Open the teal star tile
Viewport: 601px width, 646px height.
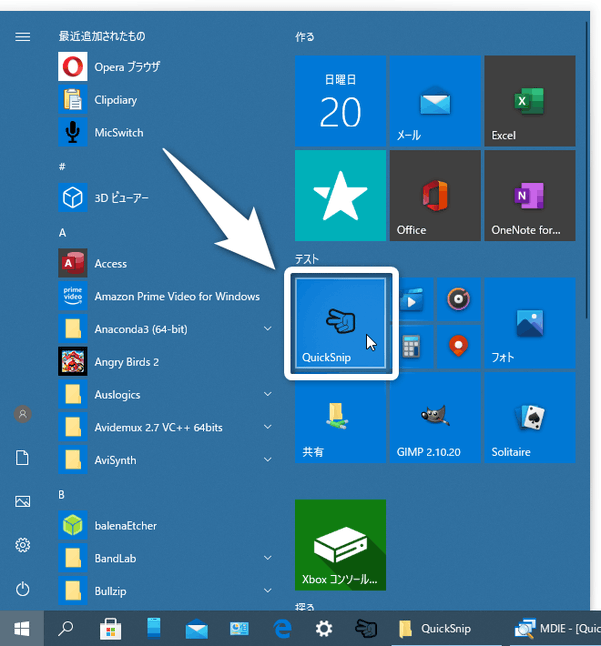tap(340, 195)
